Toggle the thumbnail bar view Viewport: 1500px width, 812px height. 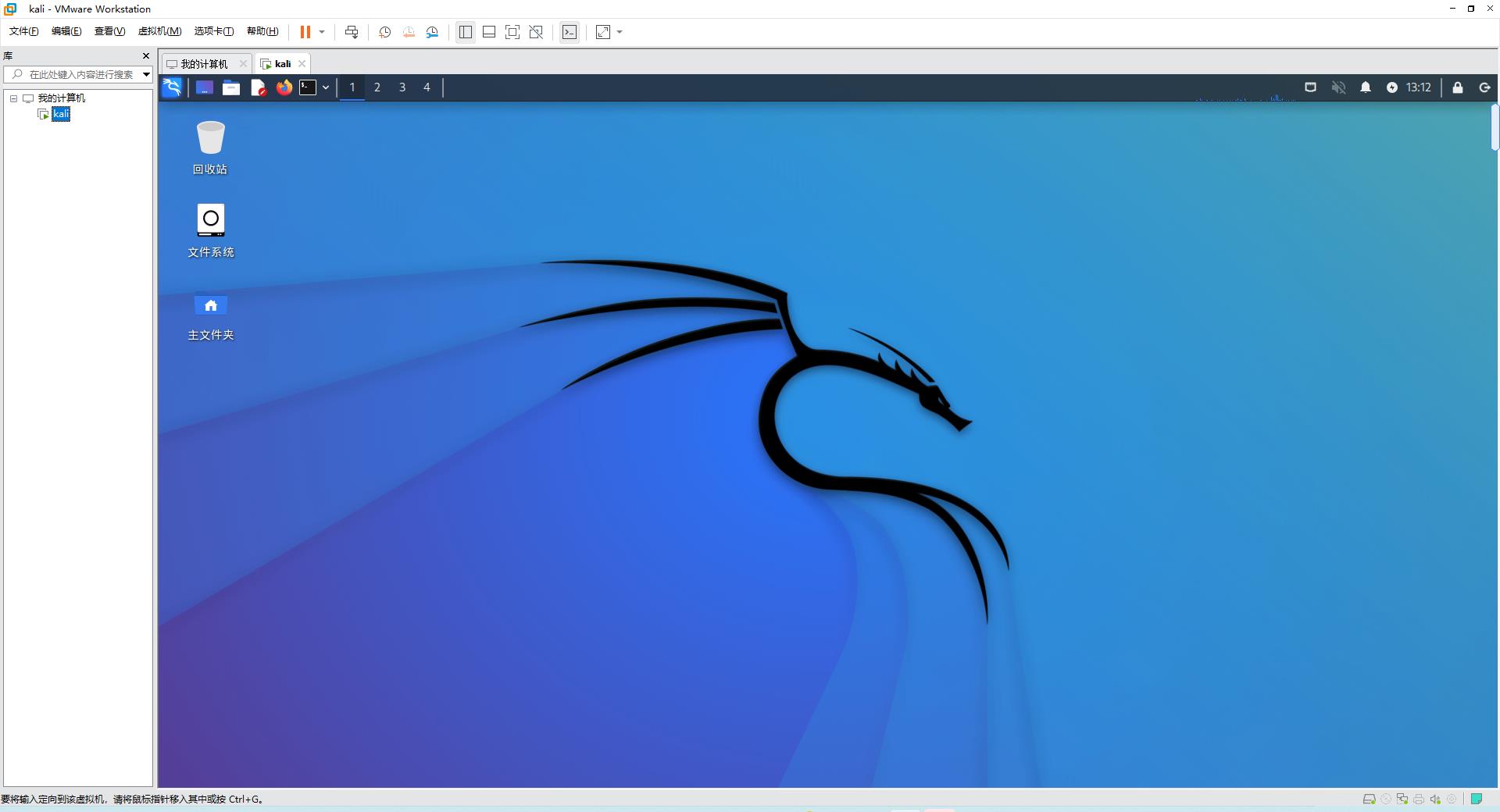(x=489, y=32)
